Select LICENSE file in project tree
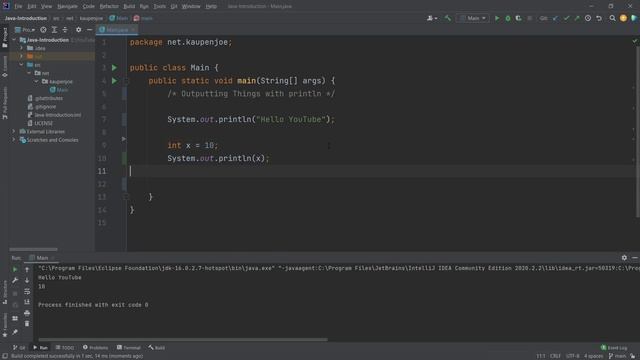The width and height of the screenshot is (640, 360). tap(40, 123)
